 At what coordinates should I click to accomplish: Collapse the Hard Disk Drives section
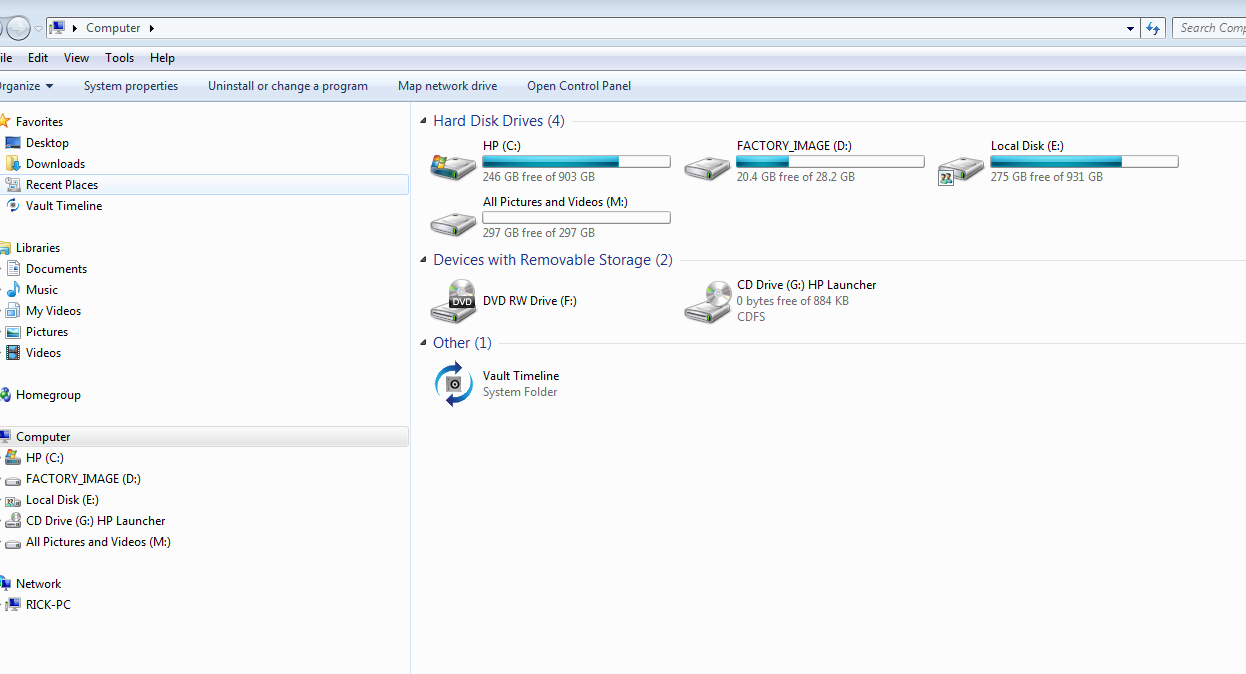423,120
